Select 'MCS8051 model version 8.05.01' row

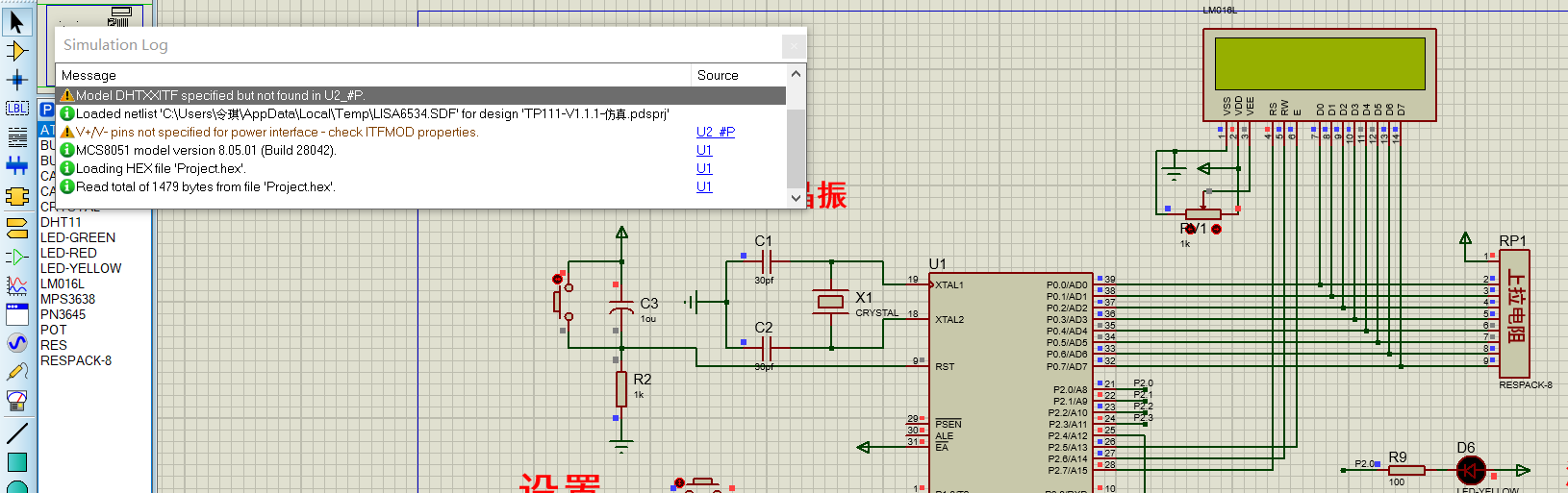[x=421, y=150]
